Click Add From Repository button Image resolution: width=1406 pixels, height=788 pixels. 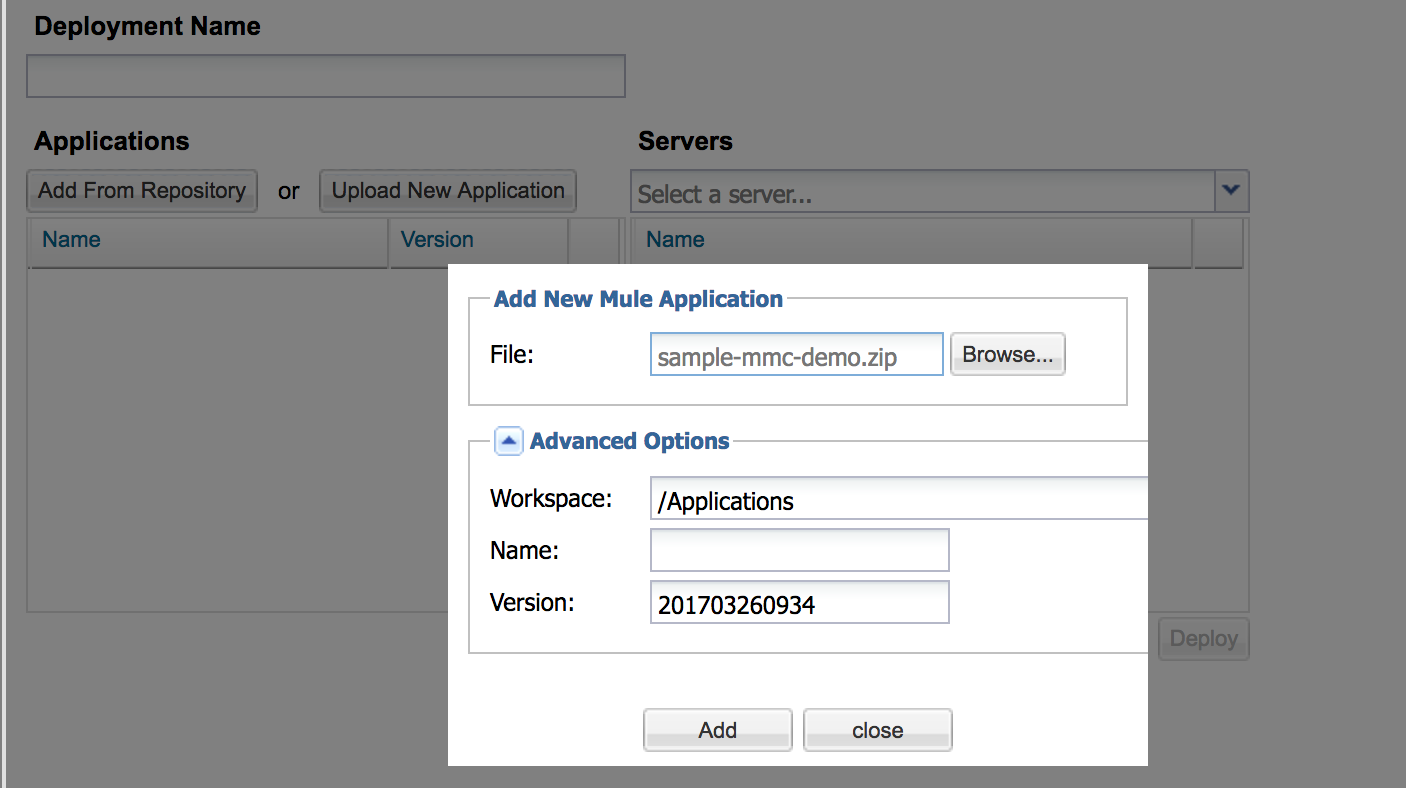tap(142, 191)
